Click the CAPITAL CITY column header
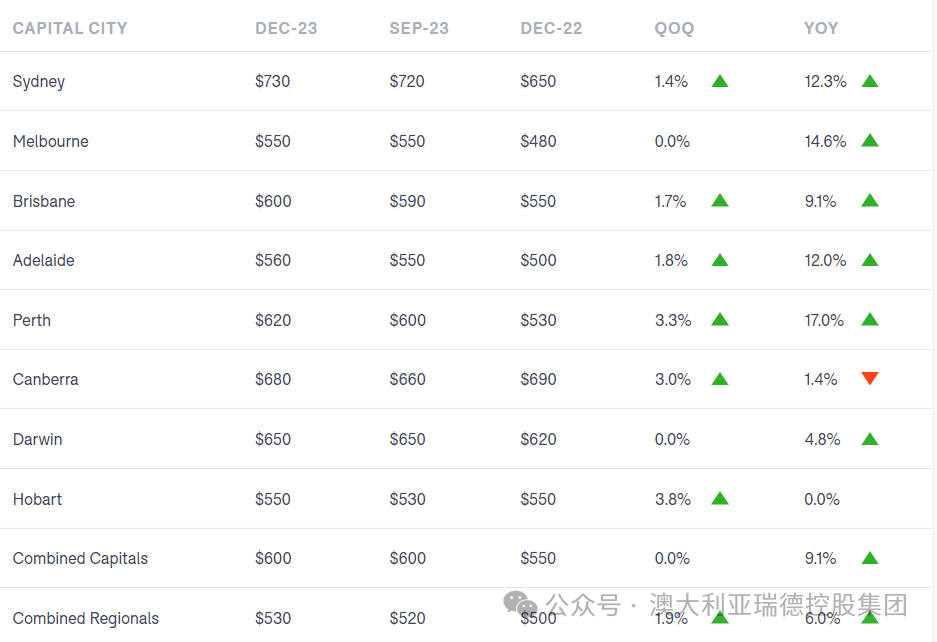Image resolution: width=937 pixels, height=642 pixels. click(70, 28)
